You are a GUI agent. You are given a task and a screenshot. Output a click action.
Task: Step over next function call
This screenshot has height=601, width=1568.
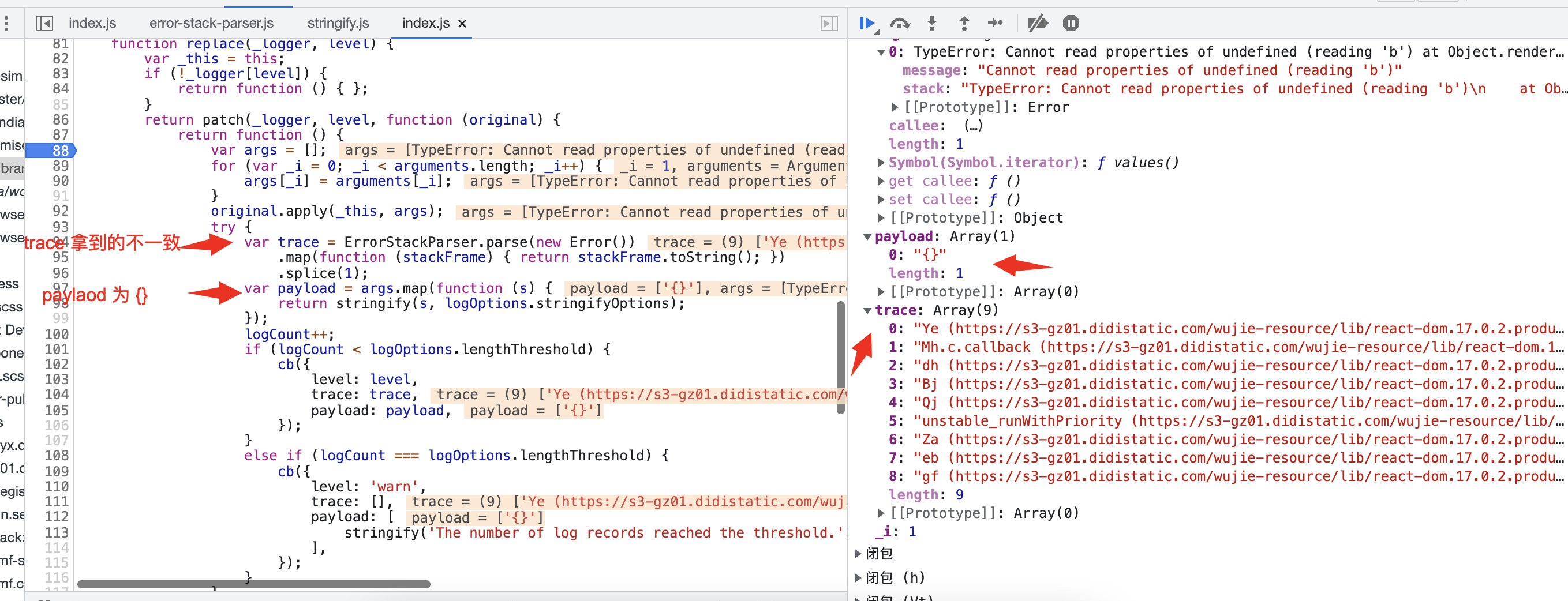(x=900, y=23)
